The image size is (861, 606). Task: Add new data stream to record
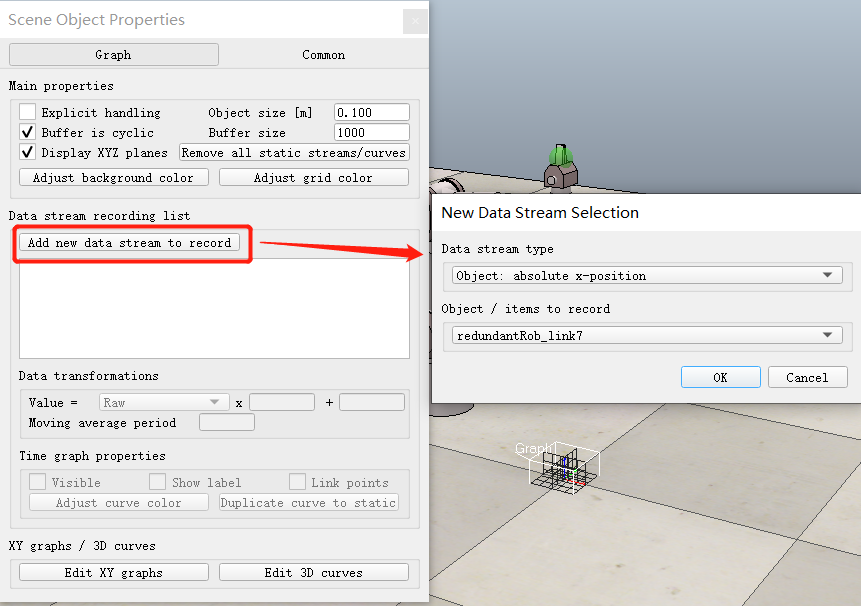click(x=130, y=243)
